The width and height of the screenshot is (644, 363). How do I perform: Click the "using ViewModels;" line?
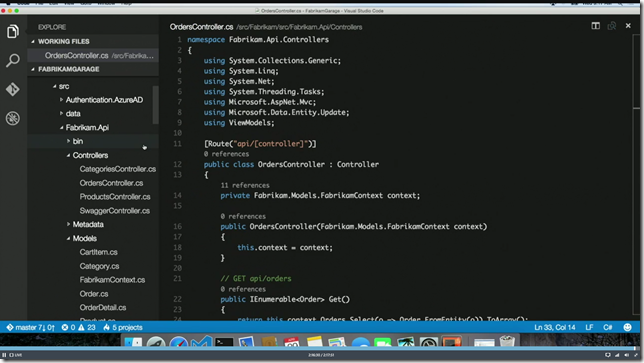(239, 123)
